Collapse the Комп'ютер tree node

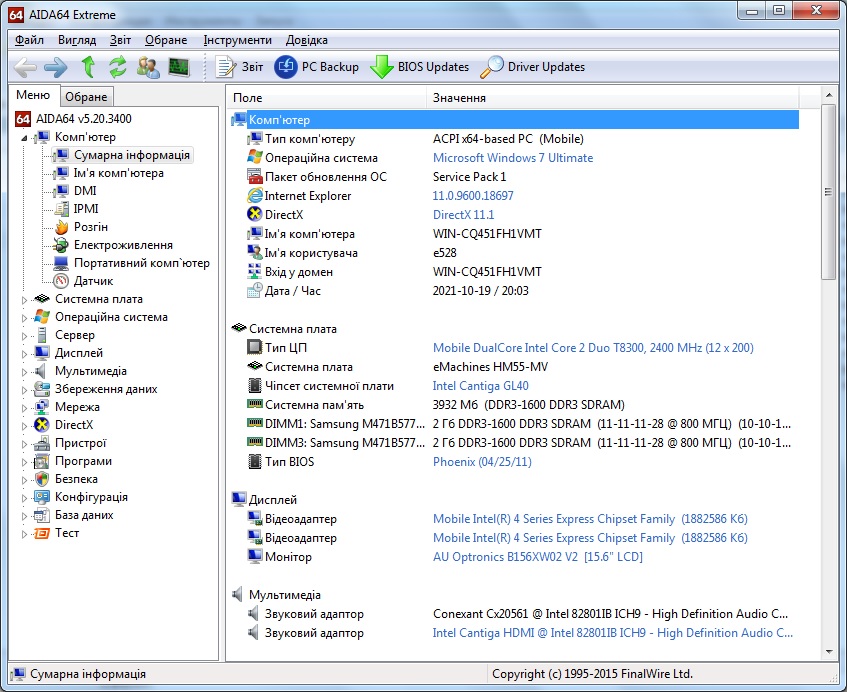[24, 138]
